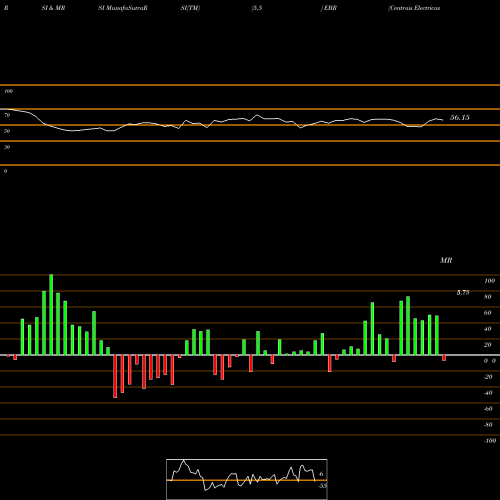
Task: Click the RSI axis label 30
Action: click(7, 147)
